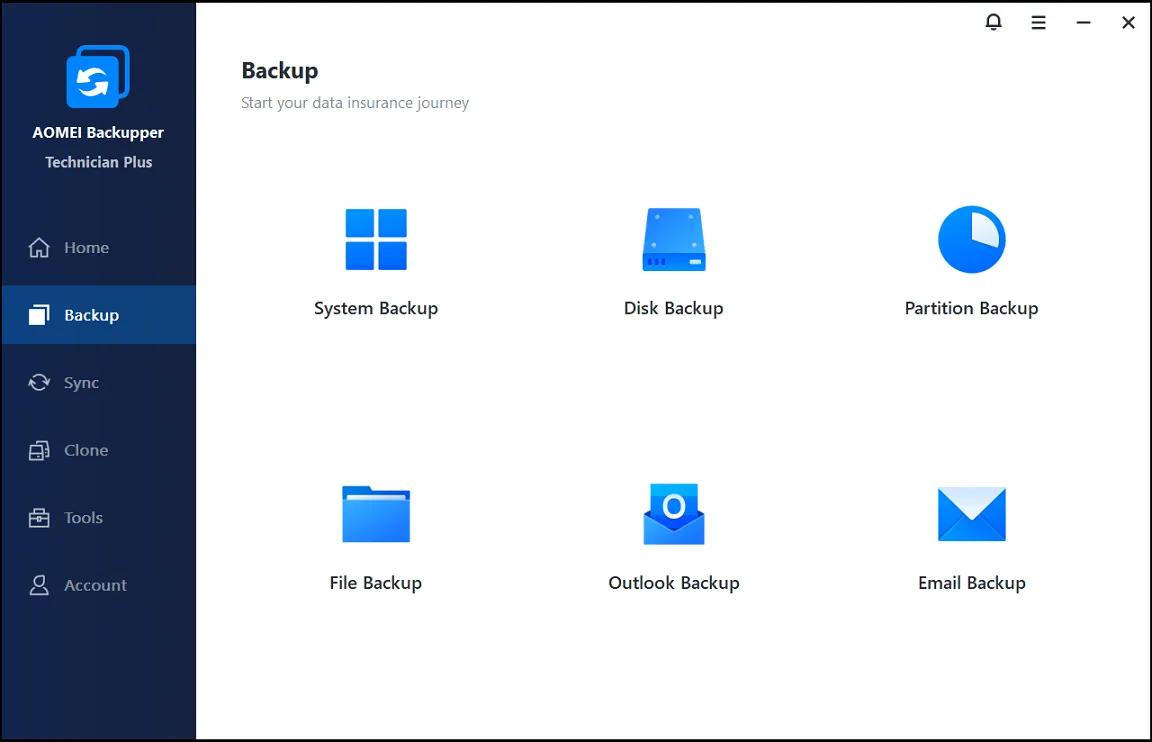Click the AOMEI Backupper logo icon
1152x742 pixels.
click(x=98, y=77)
